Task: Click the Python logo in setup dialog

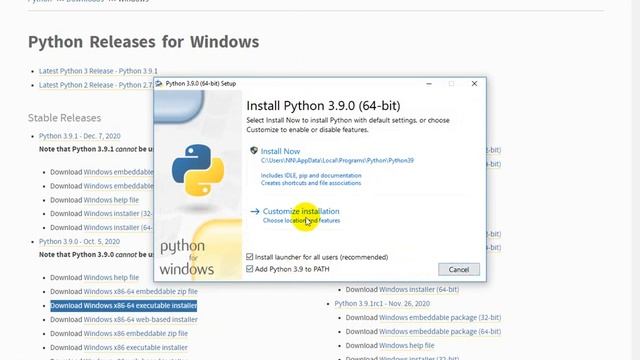Action: pos(198,170)
